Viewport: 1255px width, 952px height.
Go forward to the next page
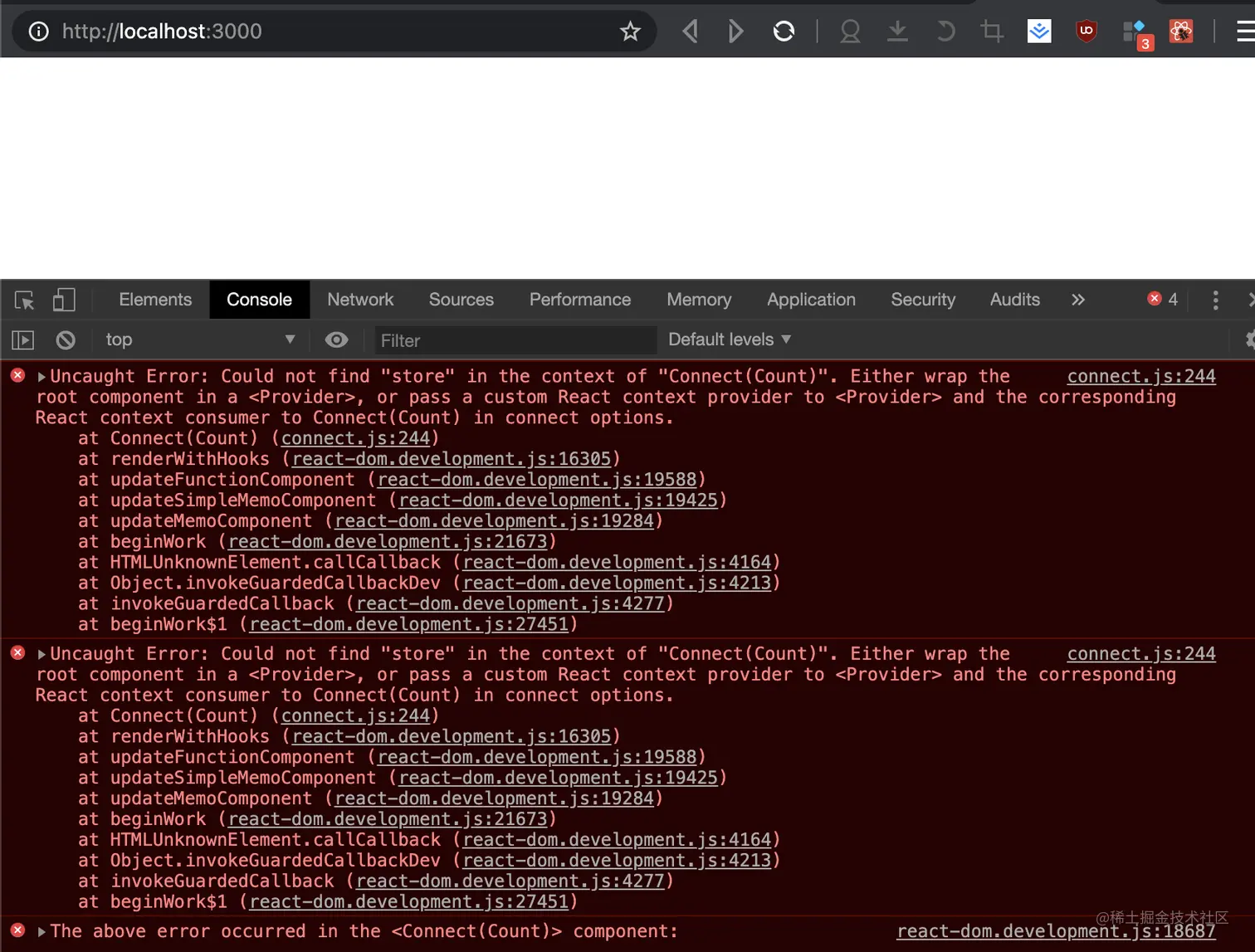coord(735,32)
